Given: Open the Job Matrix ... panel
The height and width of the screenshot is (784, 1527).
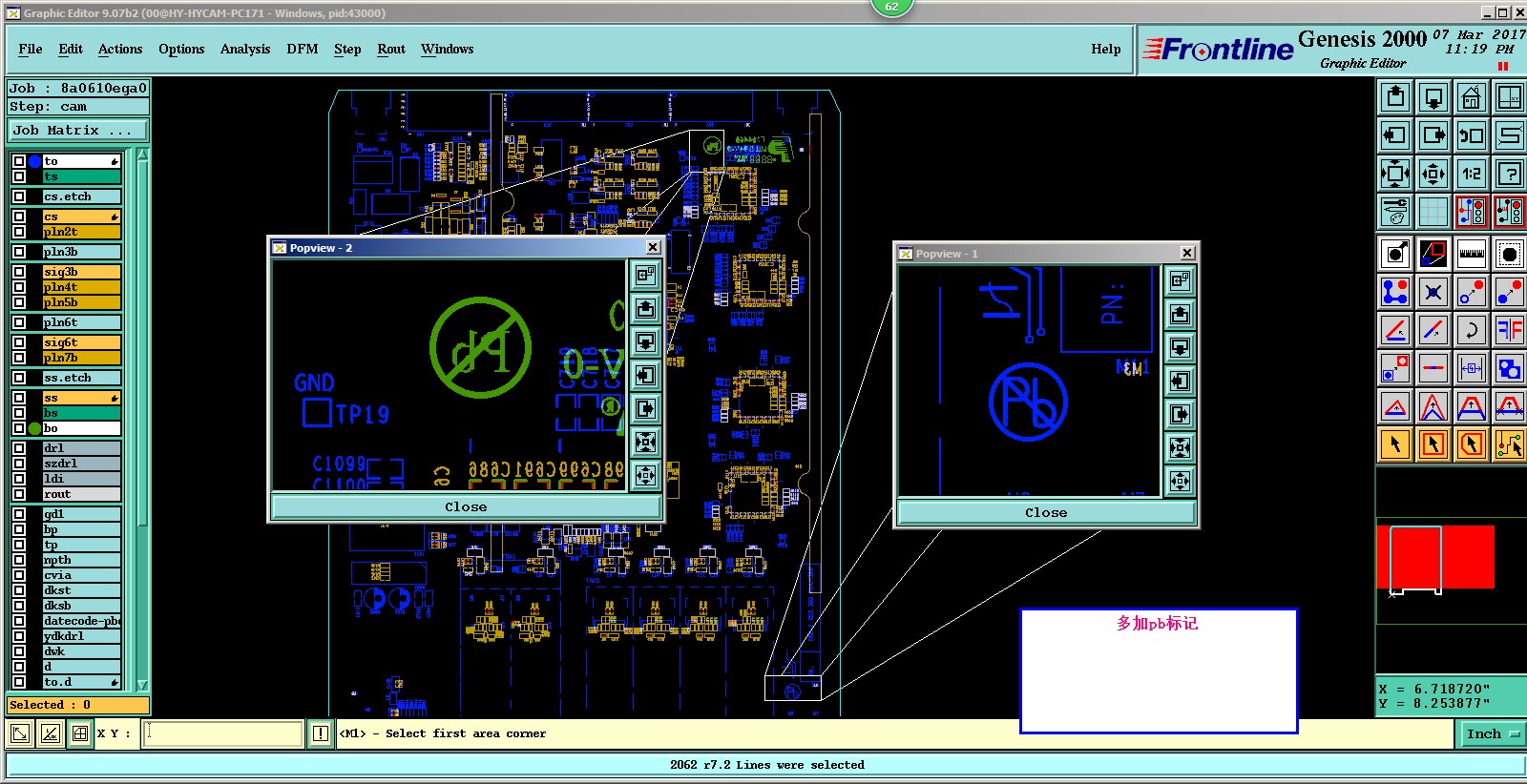Looking at the screenshot, I should coord(78,130).
